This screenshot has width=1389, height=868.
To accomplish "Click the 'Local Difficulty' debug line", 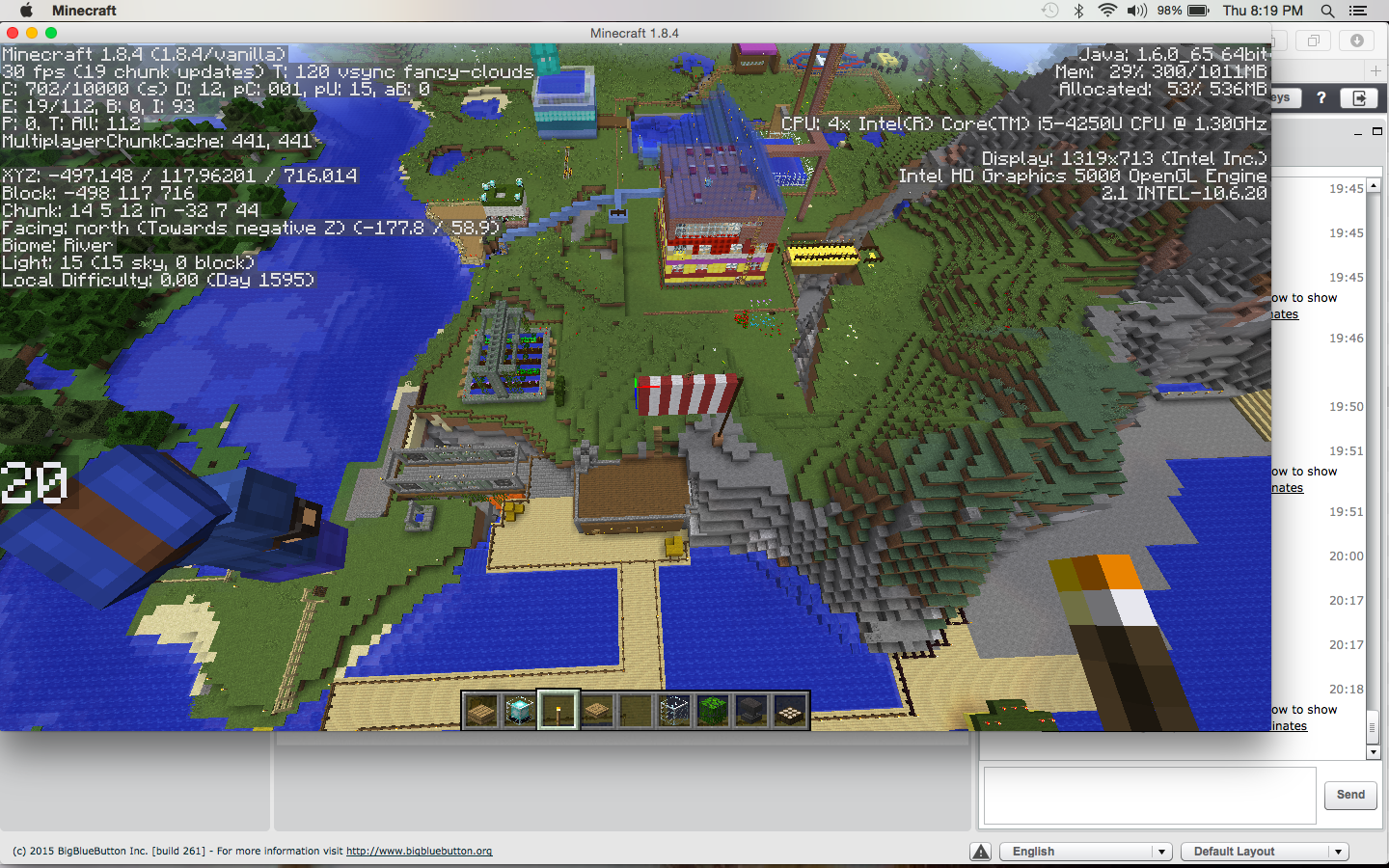I will pos(158,280).
